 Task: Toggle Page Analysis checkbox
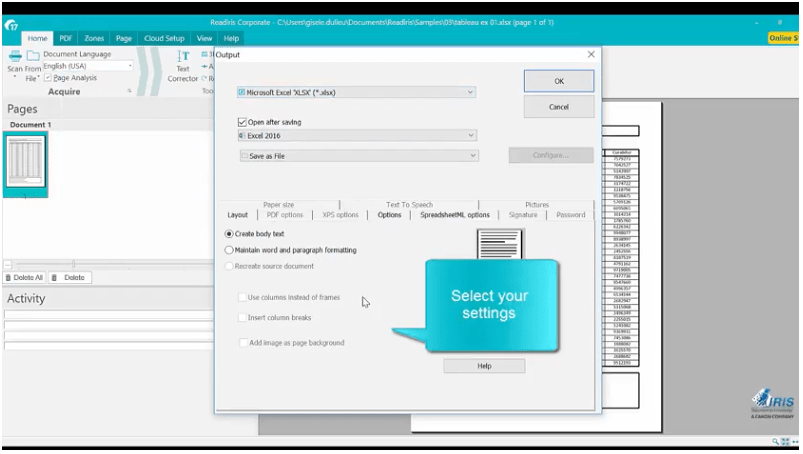tap(48, 78)
